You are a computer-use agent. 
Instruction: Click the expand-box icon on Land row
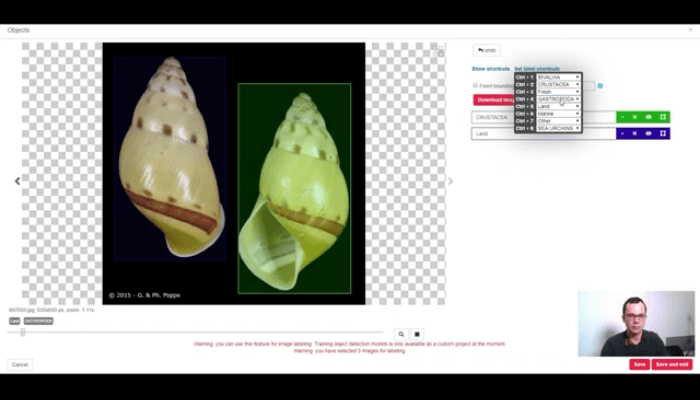coord(663,133)
